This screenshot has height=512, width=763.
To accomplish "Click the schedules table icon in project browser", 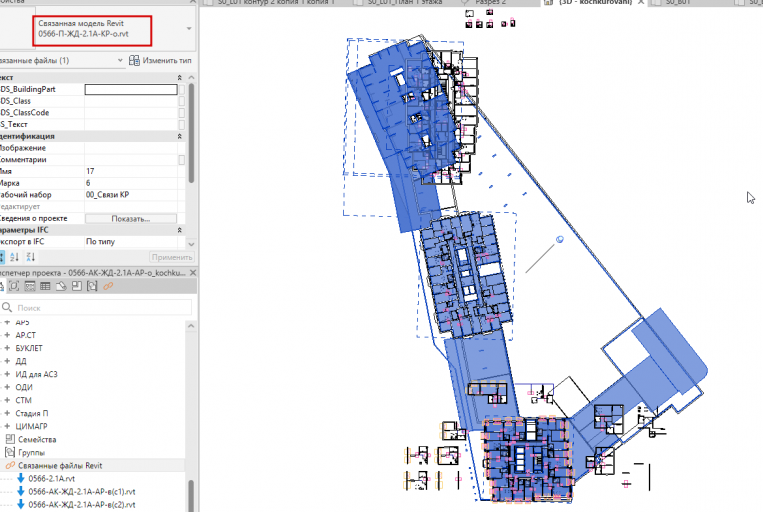I will click(45, 286).
